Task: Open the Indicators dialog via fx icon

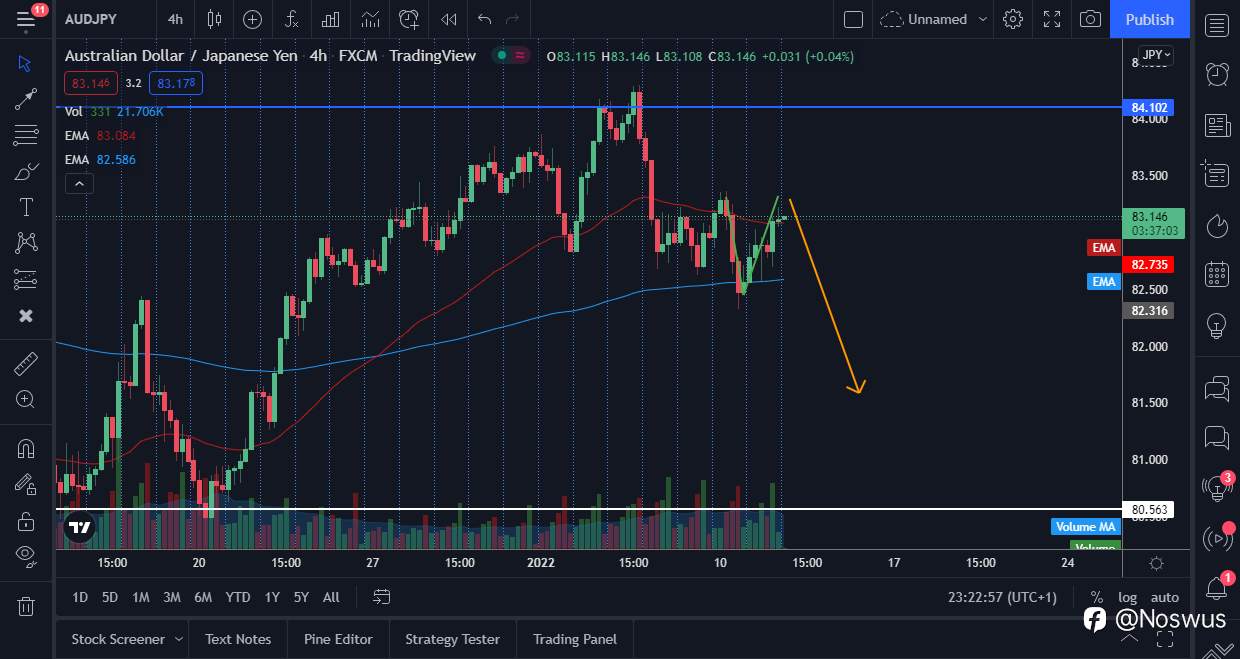Action: pos(291,19)
